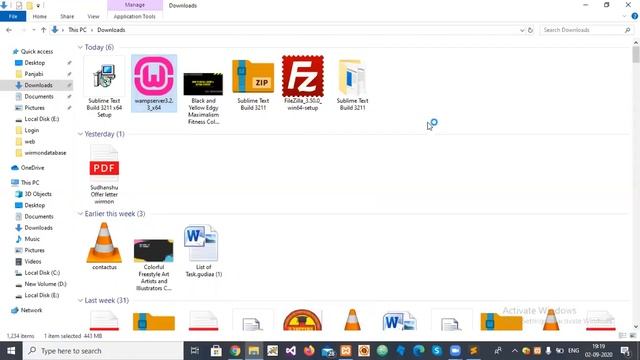Viewport: 640px width, 360px height.
Task: Open the List of Task.gudiaa (1) Word document
Action: pos(203,251)
